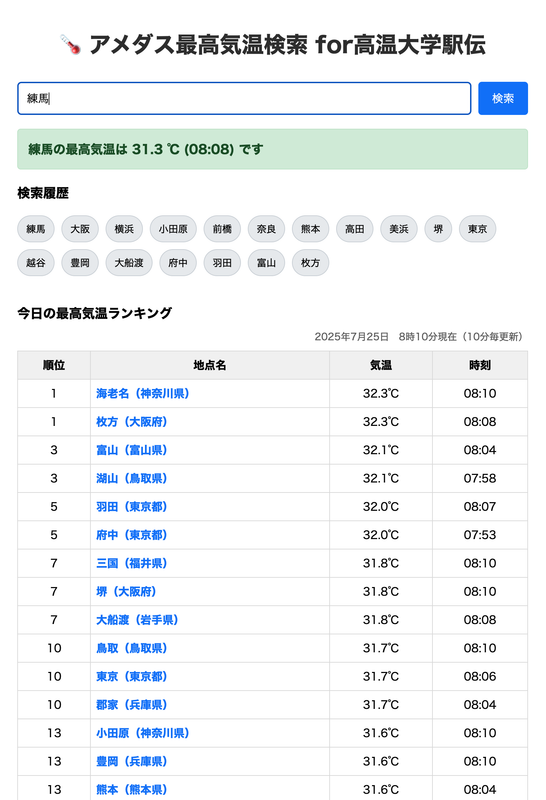
Task: Select the 高田 history chip
Action: 355,229
